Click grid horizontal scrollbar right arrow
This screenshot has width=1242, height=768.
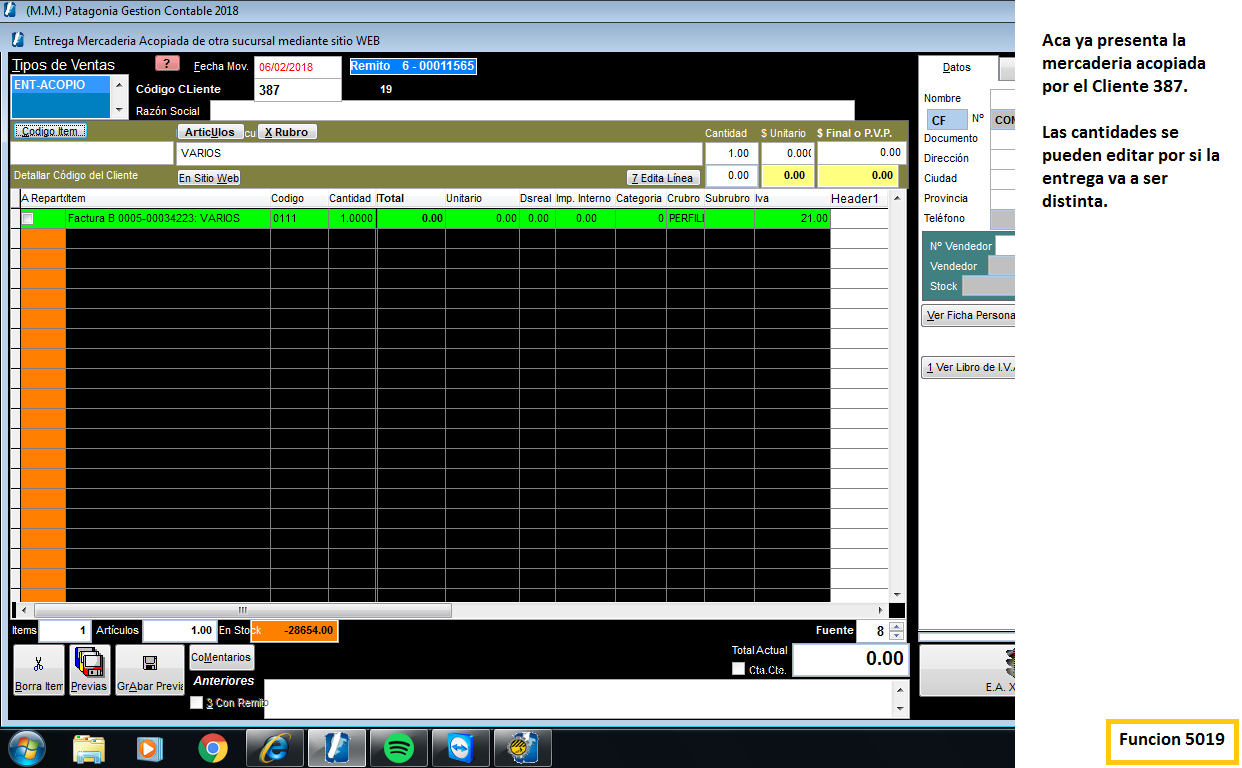pos(880,610)
